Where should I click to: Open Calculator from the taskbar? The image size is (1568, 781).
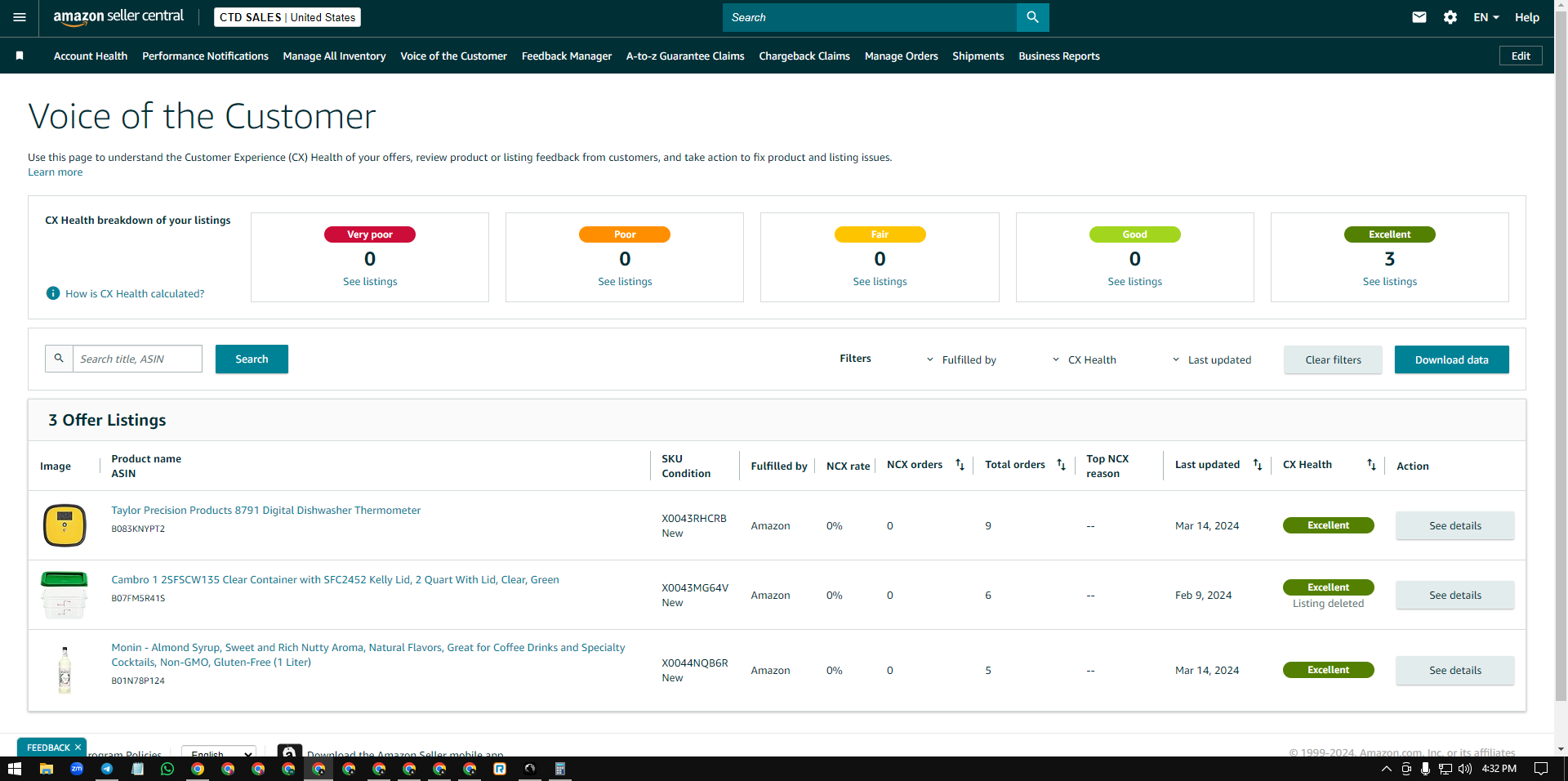560,769
